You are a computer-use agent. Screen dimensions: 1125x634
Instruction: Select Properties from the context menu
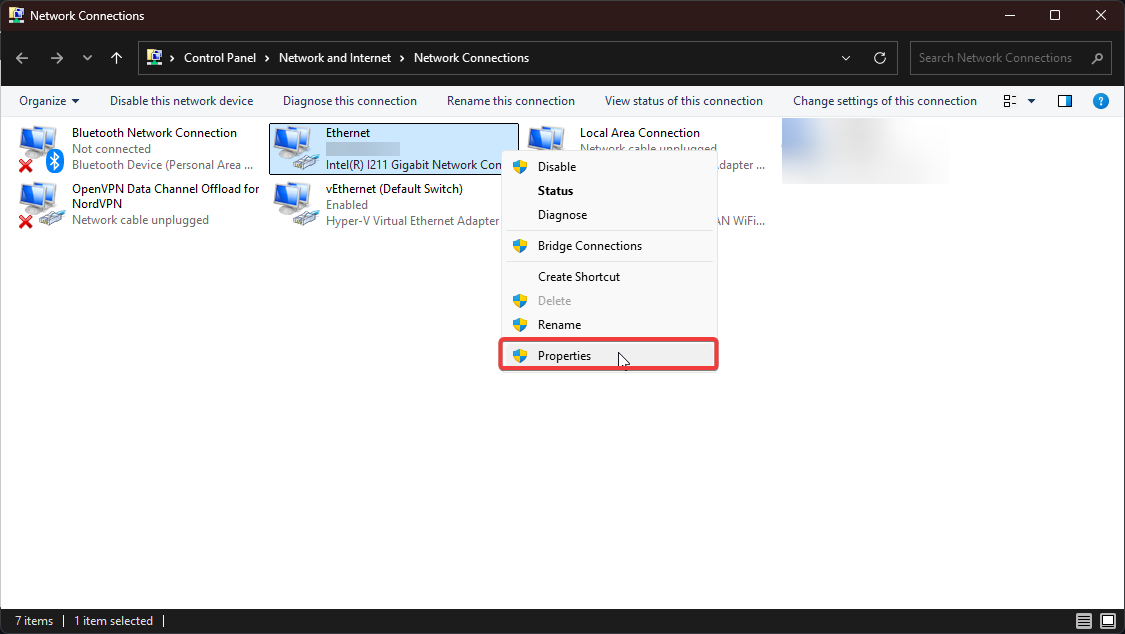564,355
